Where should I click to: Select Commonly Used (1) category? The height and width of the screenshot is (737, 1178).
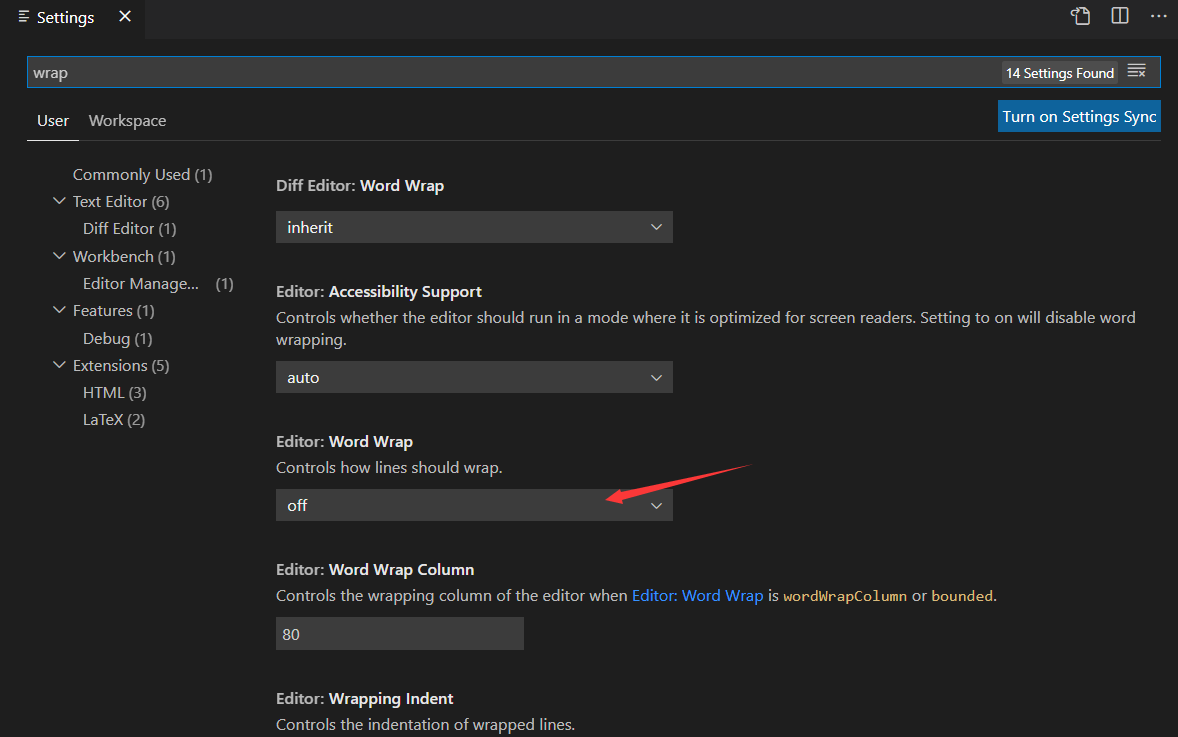click(x=143, y=174)
